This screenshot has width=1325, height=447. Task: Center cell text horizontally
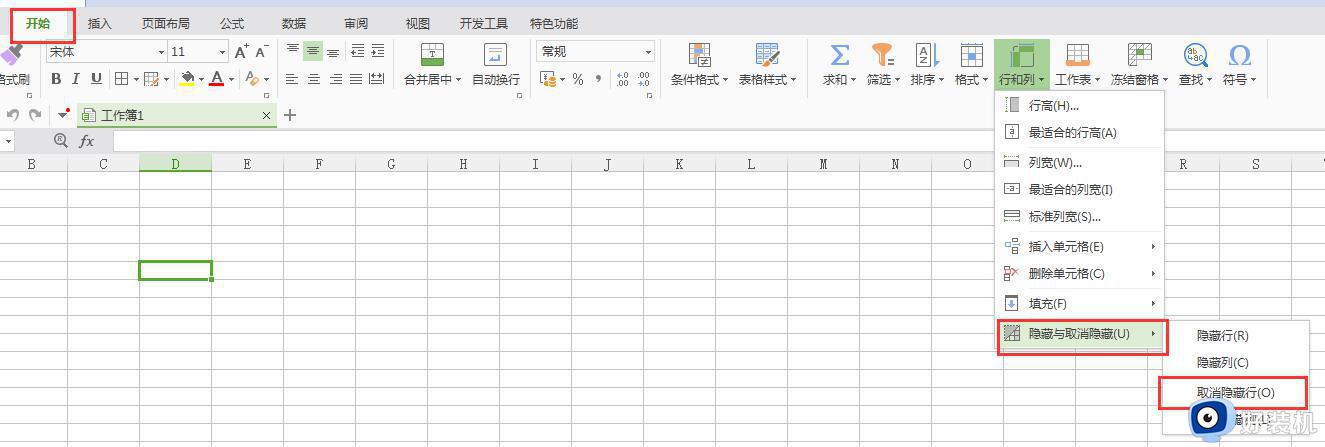[313, 79]
